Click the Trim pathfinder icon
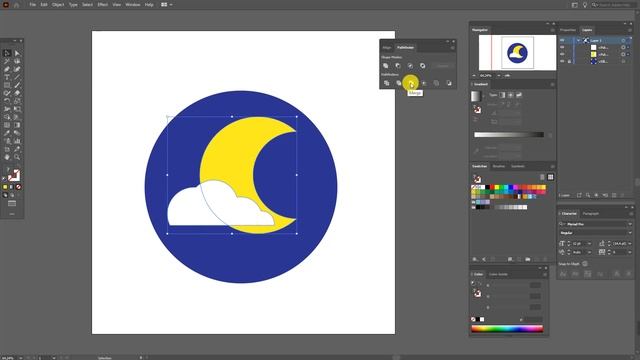 point(399,83)
